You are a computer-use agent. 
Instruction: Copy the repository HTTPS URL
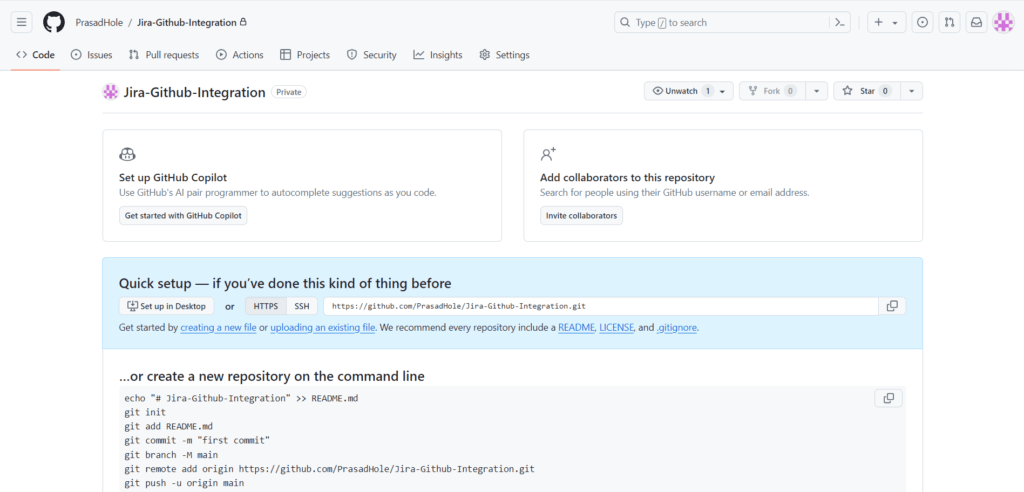tap(892, 306)
